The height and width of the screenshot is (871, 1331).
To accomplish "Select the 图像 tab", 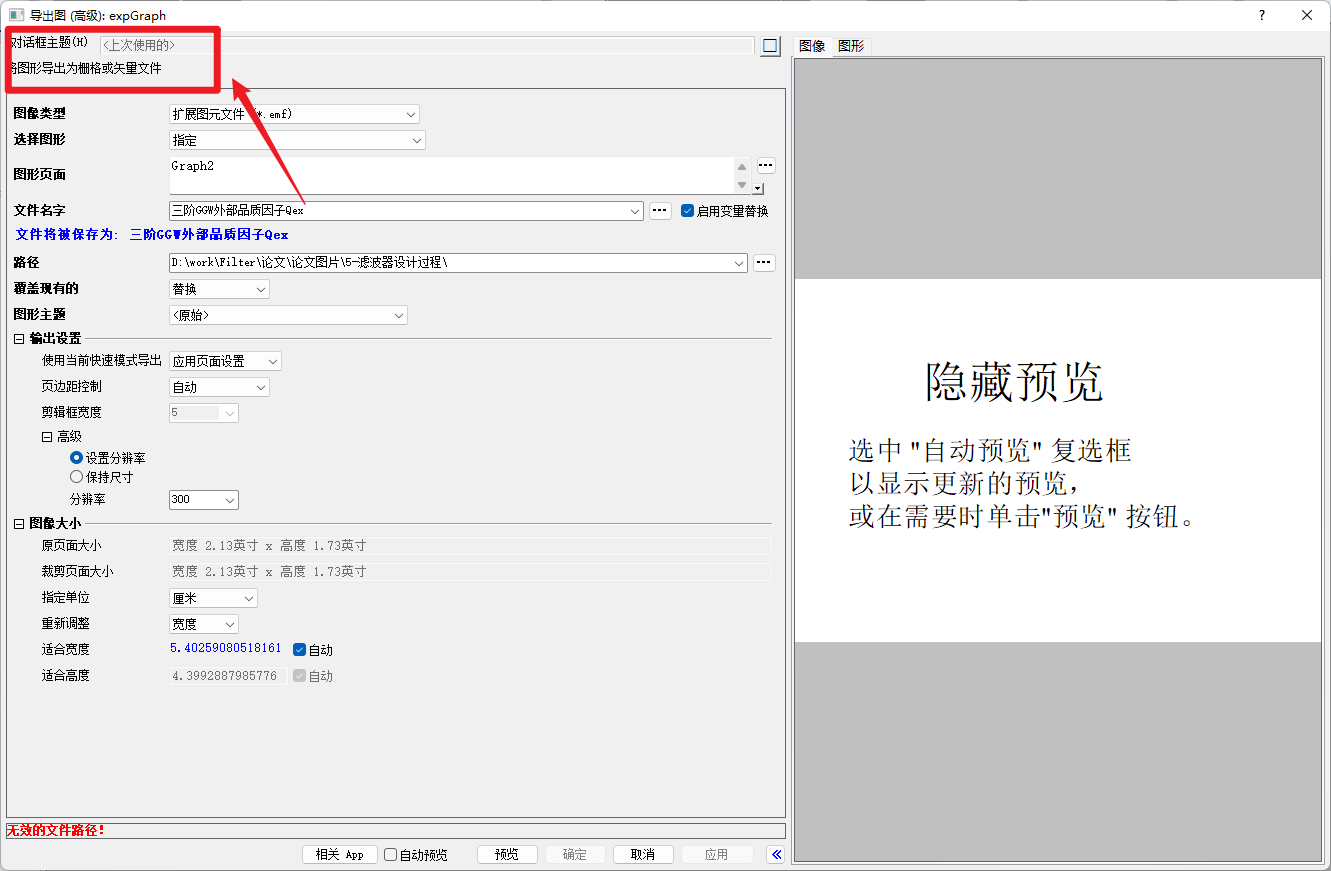I will click(x=814, y=46).
